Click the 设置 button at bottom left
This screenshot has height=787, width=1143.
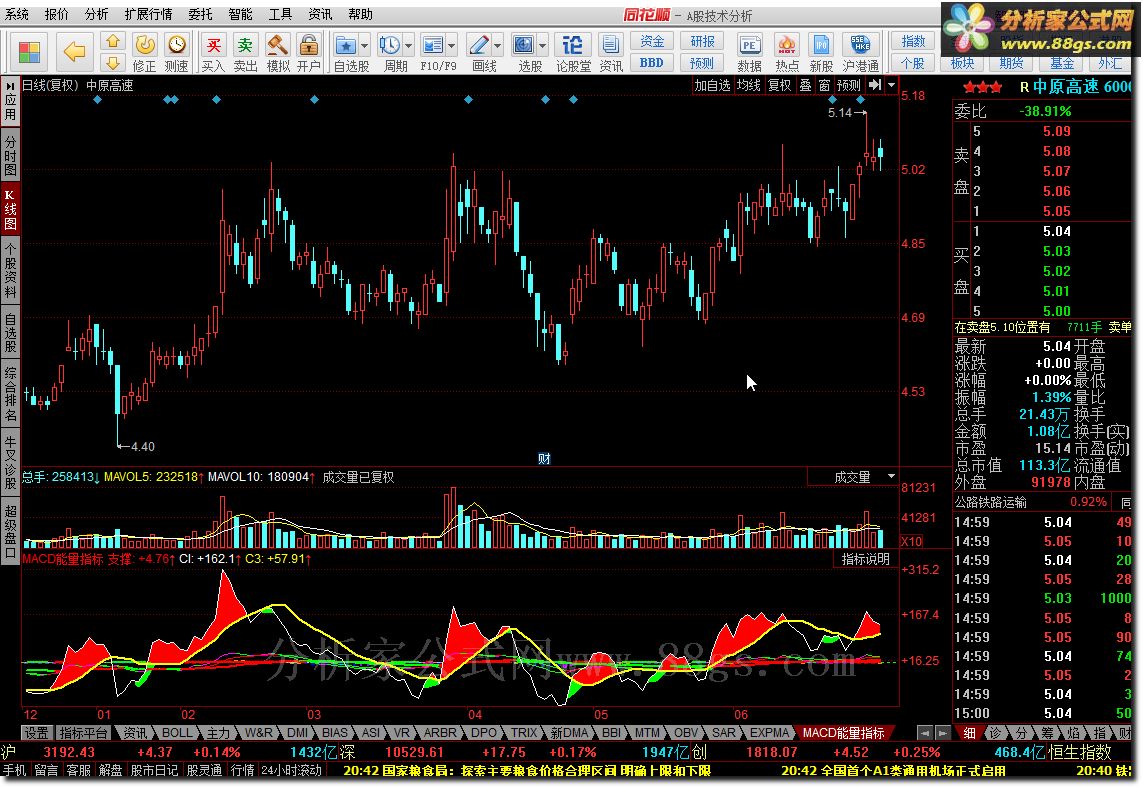coord(36,732)
